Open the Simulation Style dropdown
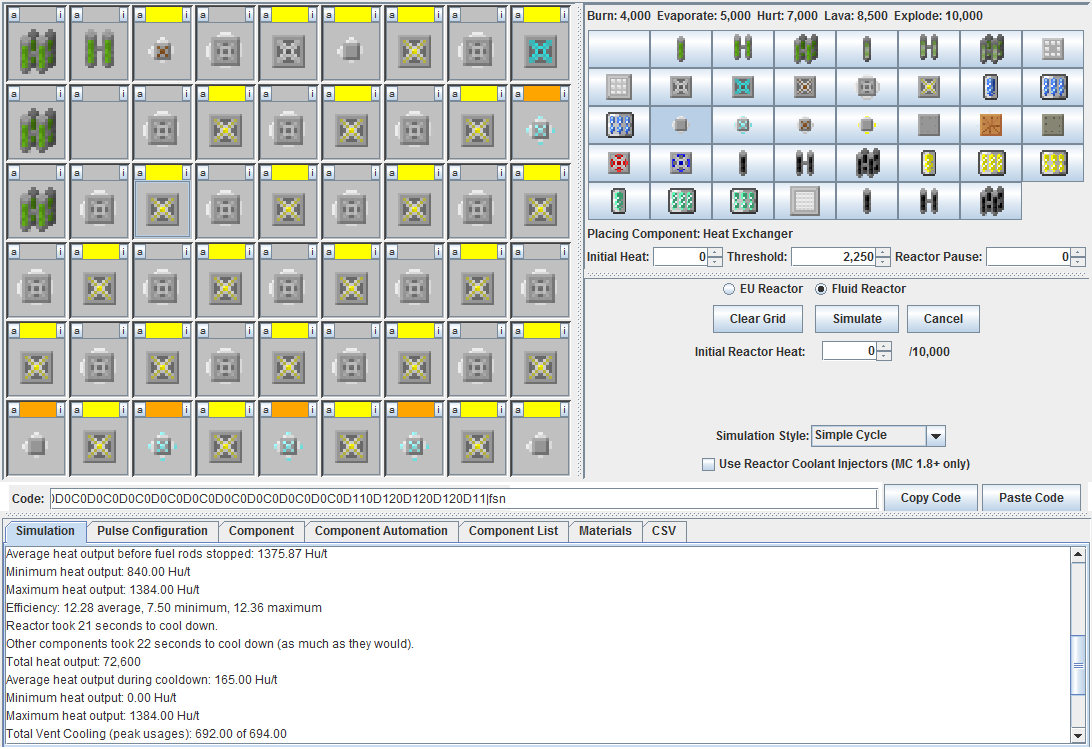The image size is (1092, 749). pos(936,435)
